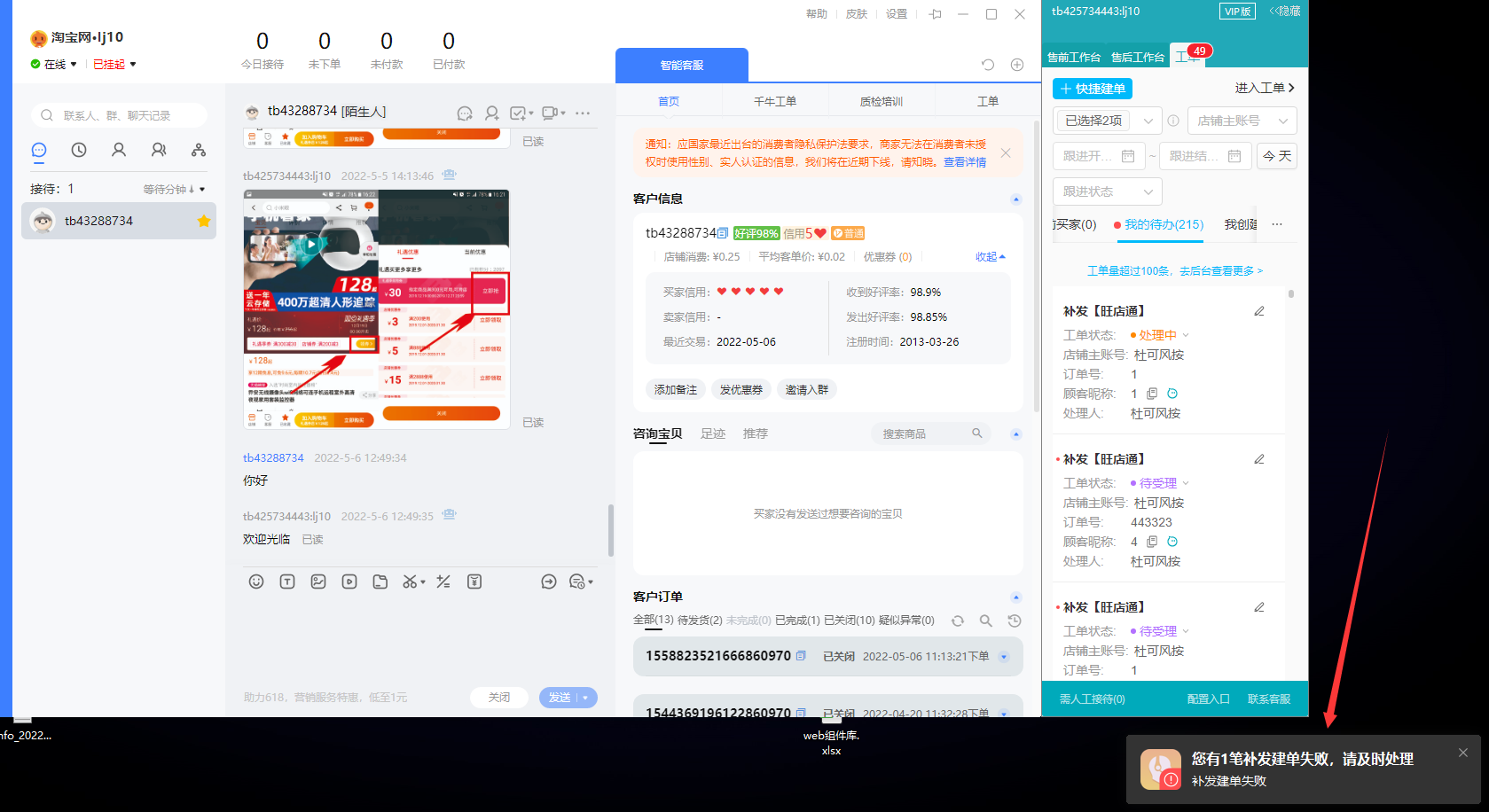Dismiss the 补发建单失败 notification
Image resolution: width=1489 pixels, height=812 pixels.
coord(1463,753)
